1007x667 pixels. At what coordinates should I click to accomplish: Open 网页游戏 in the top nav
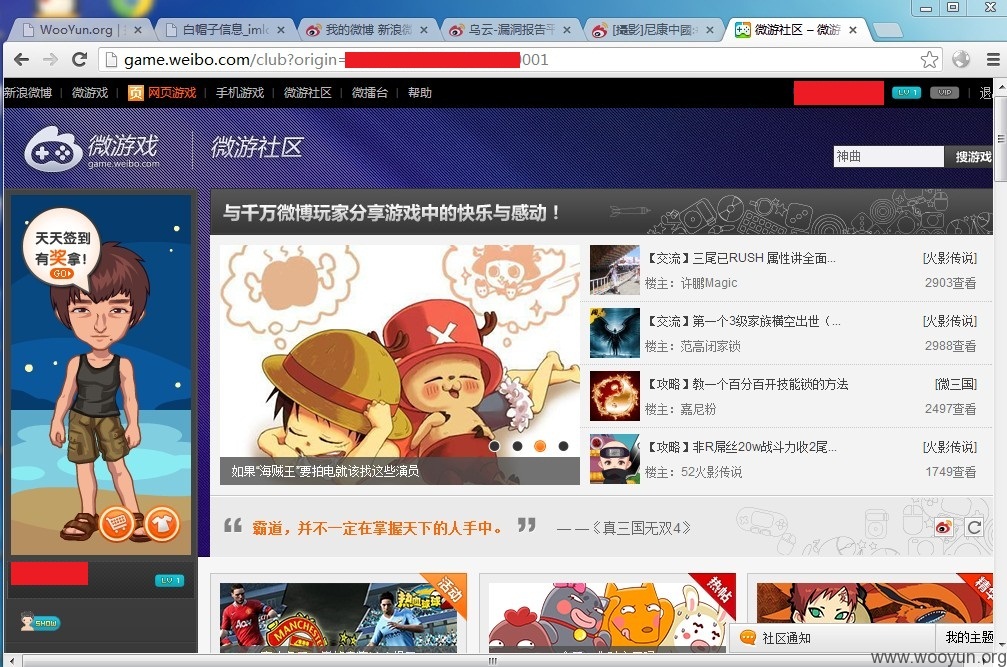(x=162, y=92)
